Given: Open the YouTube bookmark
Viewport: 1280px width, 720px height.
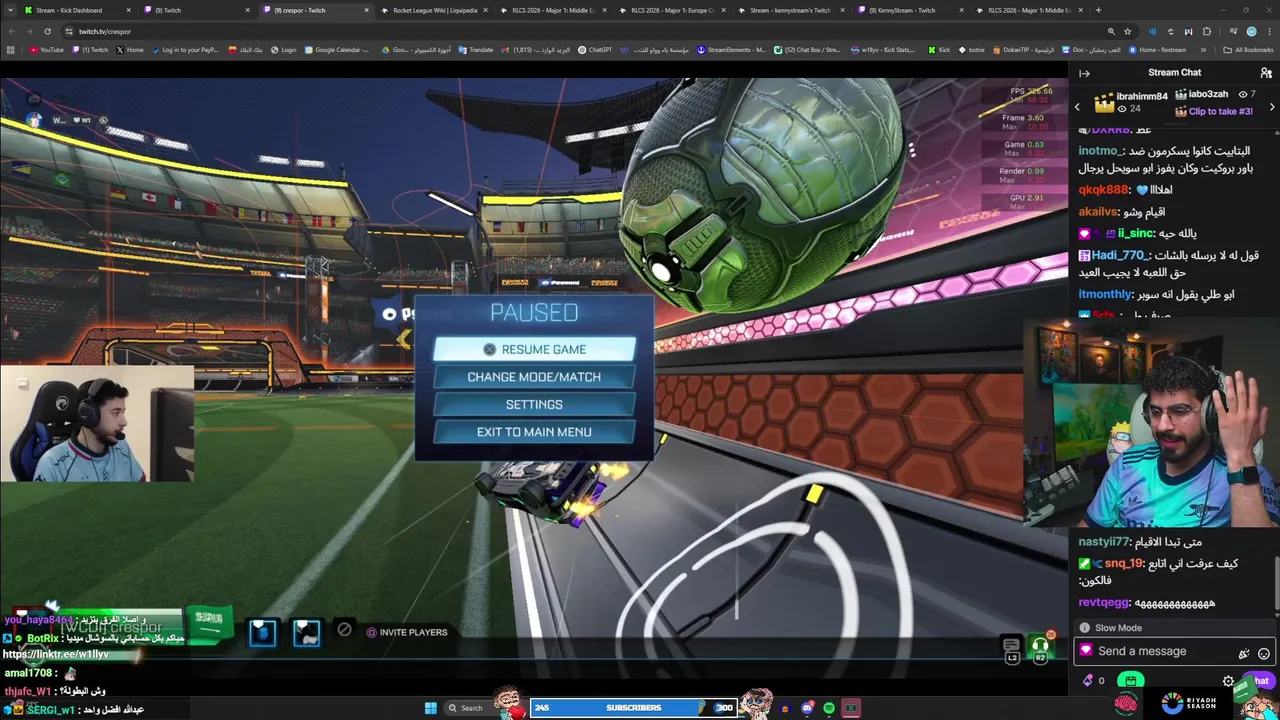Looking at the screenshot, I should click(x=46, y=49).
